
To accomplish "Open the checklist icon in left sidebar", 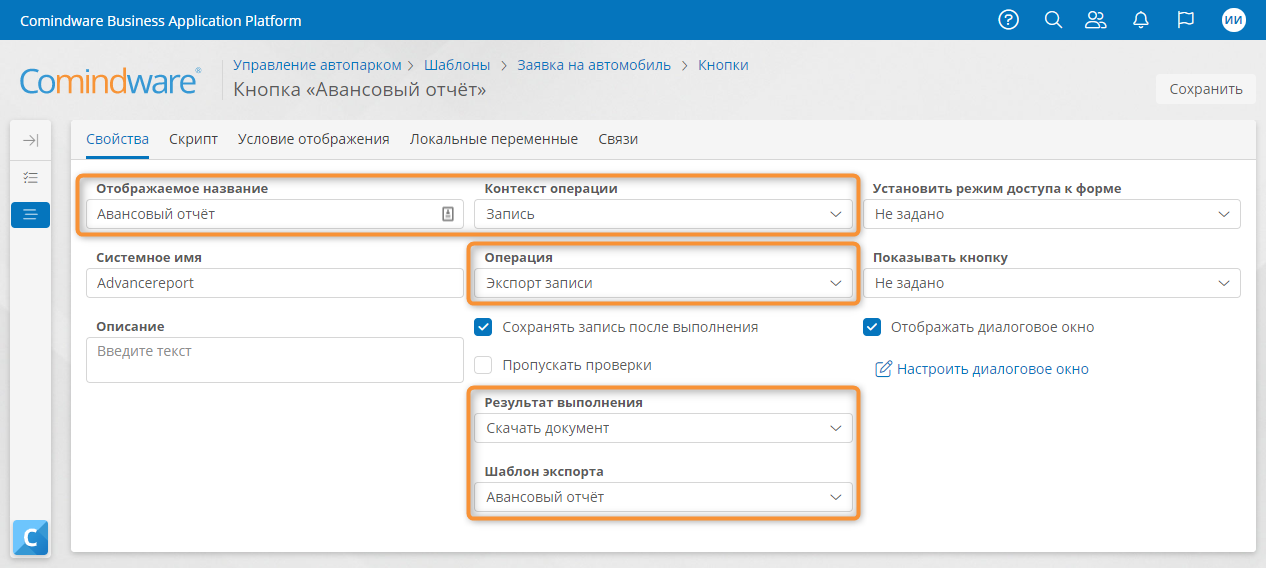I will 30,177.
